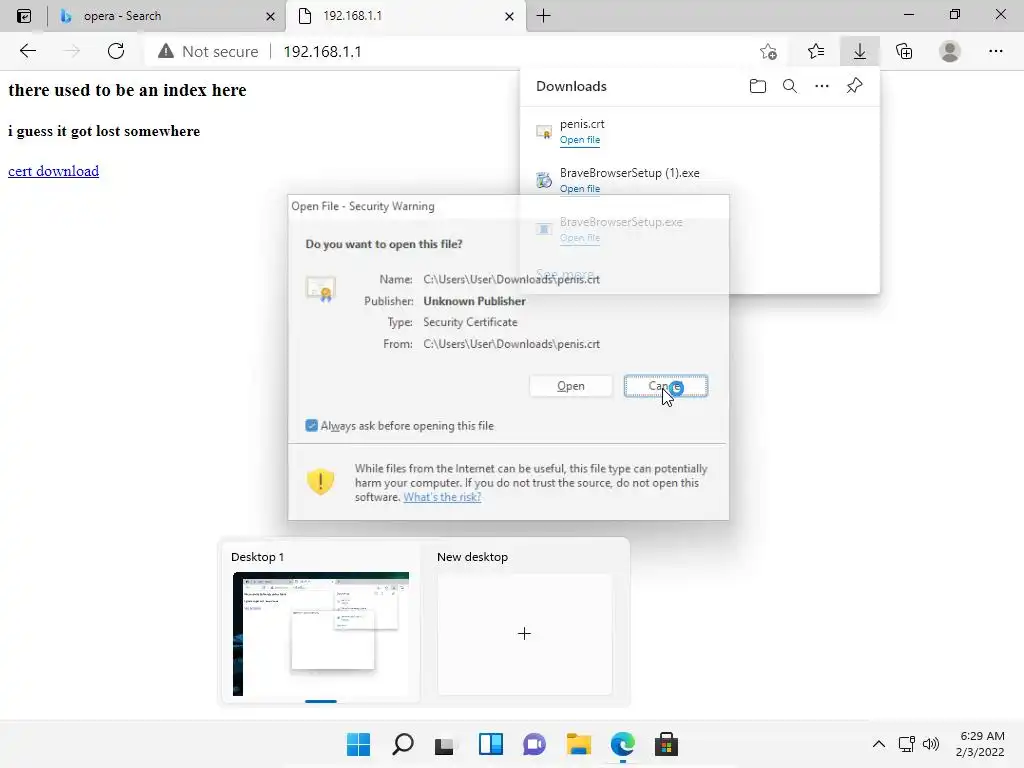Open more options in Downloads panel
This screenshot has height=768, width=1024.
[x=822, y=86]
